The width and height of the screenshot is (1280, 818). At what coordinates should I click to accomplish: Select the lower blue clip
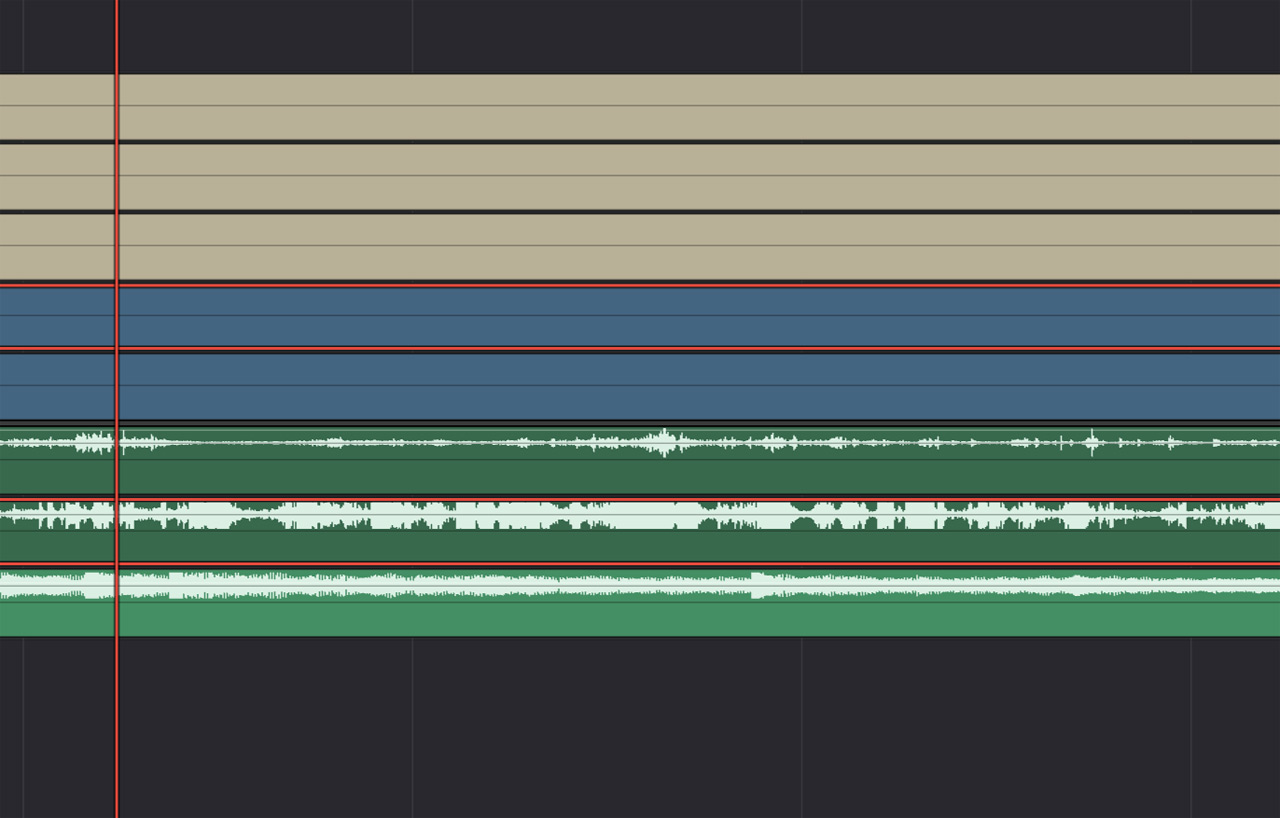[x=640, y=403]
